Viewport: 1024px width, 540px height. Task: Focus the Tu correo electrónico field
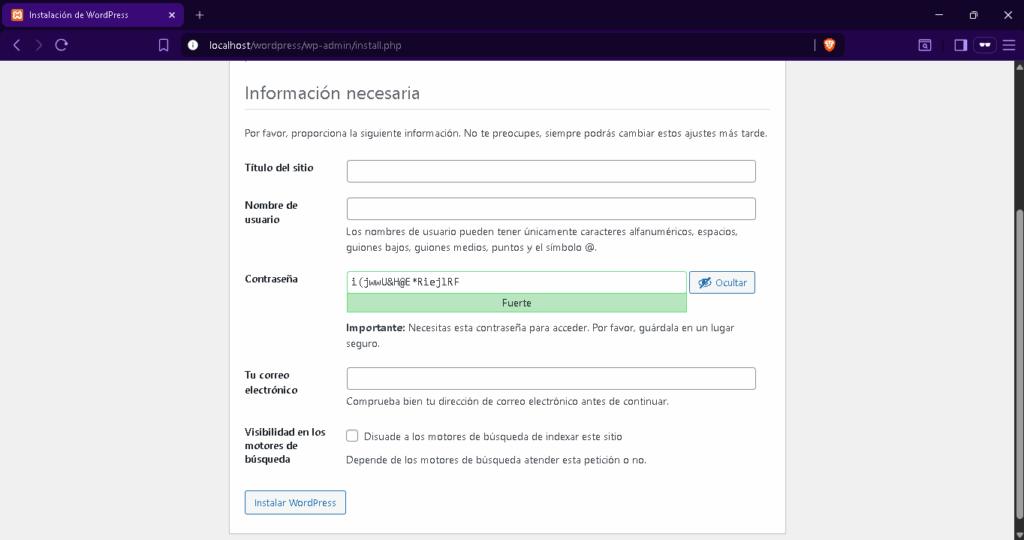click(x=551, y=379)
